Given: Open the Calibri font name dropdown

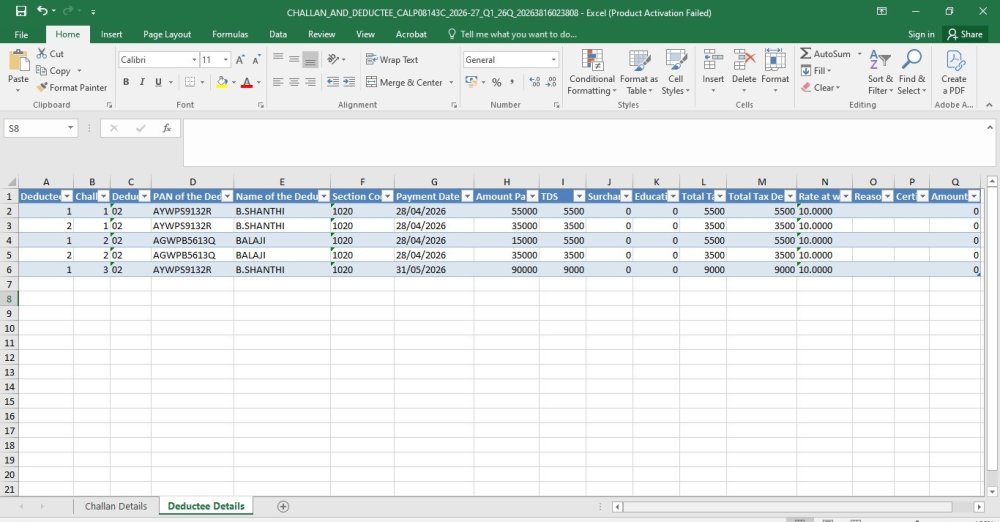Looking at the screenshot, I should tap(194, 59).
